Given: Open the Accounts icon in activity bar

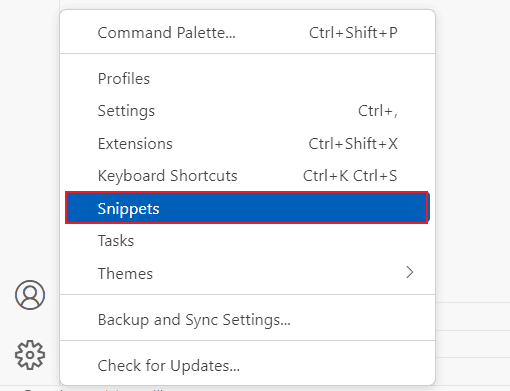Looking at the screenshot, I should [x=30, y=295].
